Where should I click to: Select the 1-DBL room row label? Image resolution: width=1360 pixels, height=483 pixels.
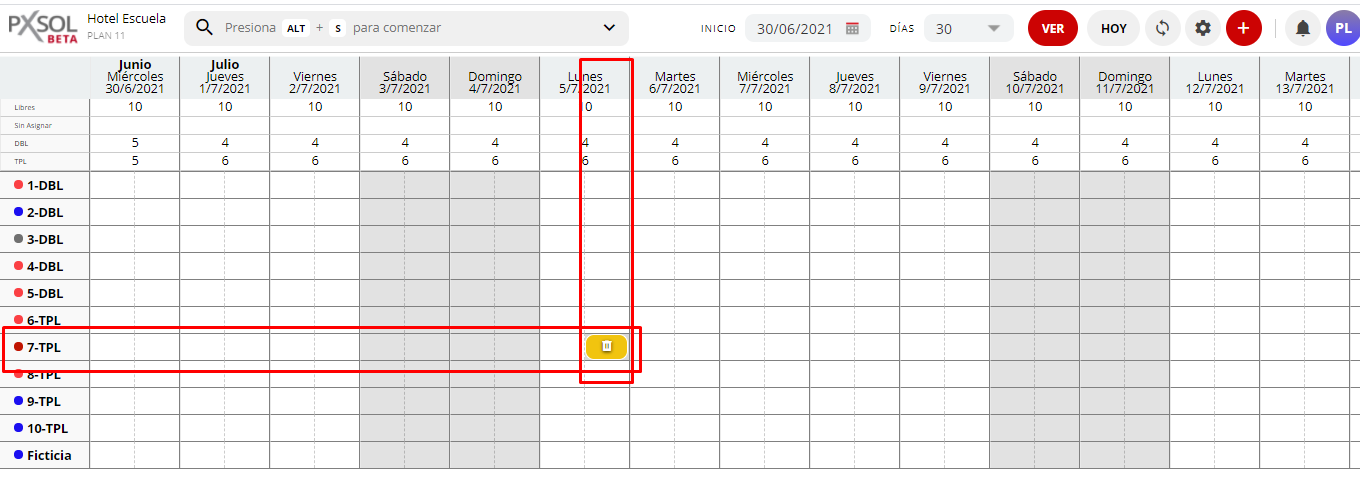(45, 185)
